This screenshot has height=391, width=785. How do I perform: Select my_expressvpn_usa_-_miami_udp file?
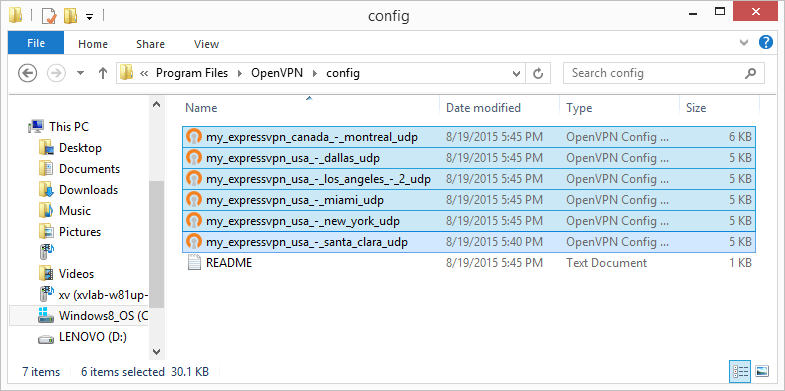click(x=469, y=200)
